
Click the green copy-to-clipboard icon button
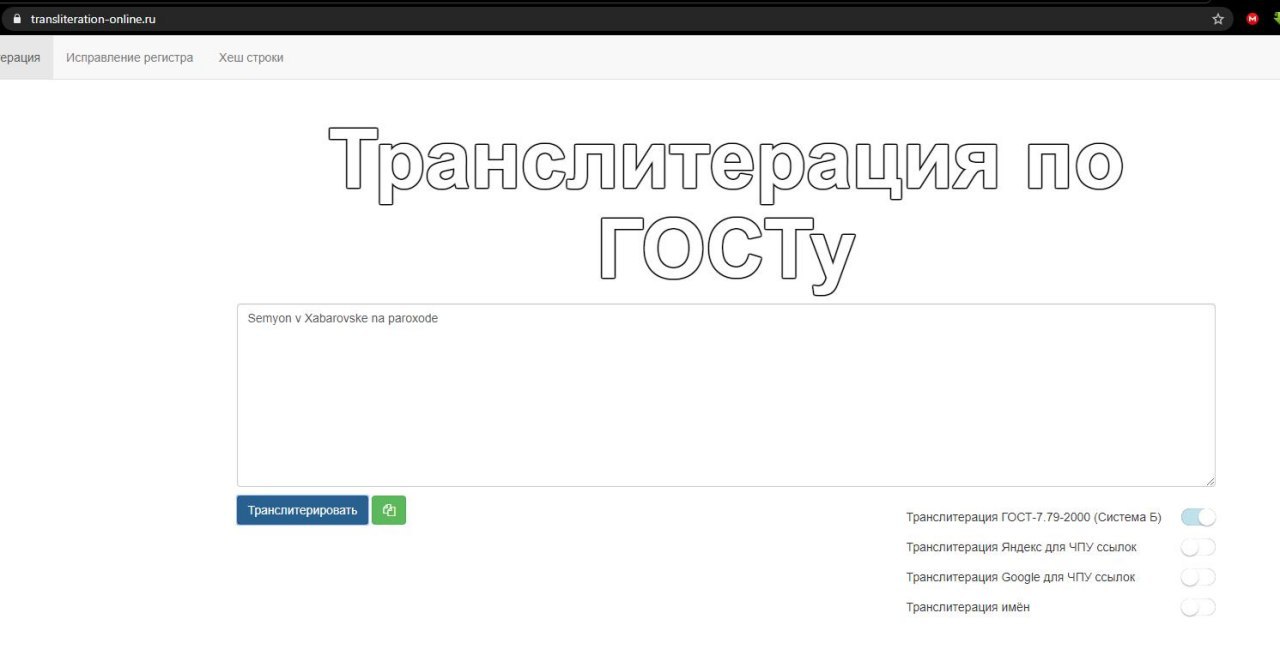coord(389,510)
